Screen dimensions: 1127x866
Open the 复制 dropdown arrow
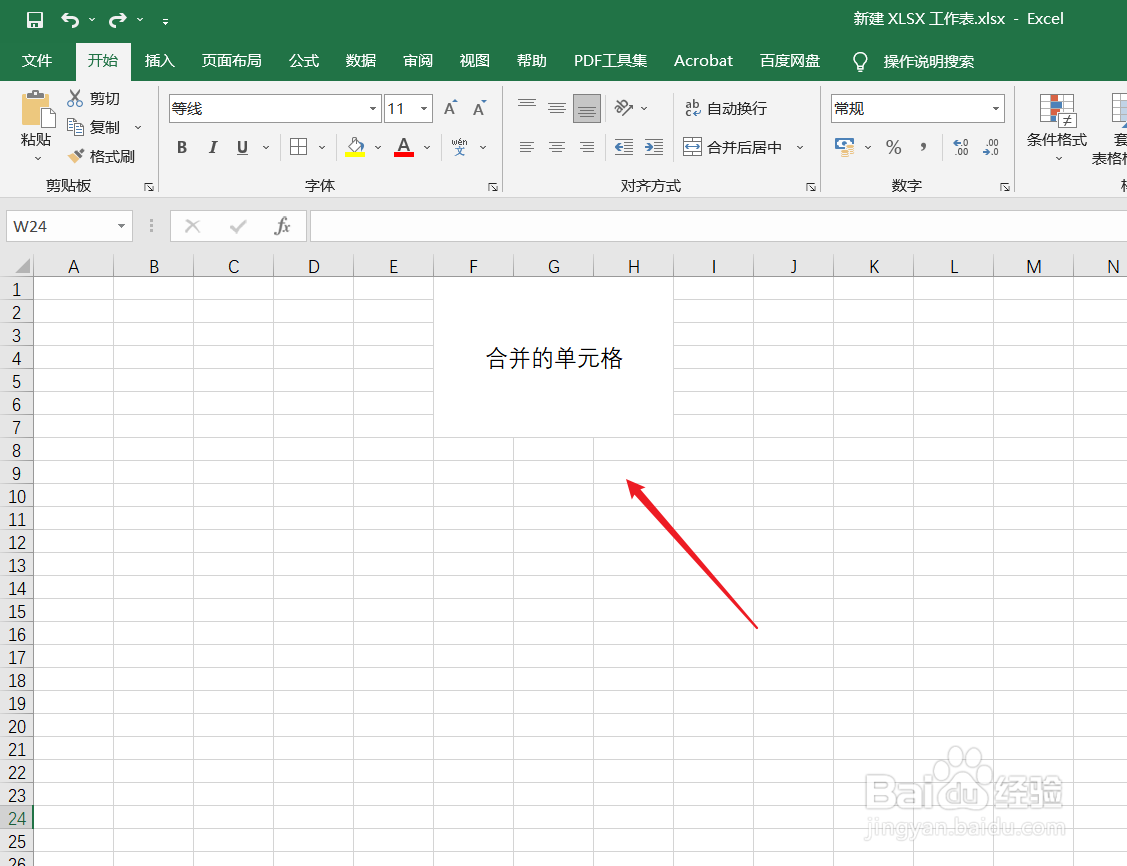pos(138,127)
